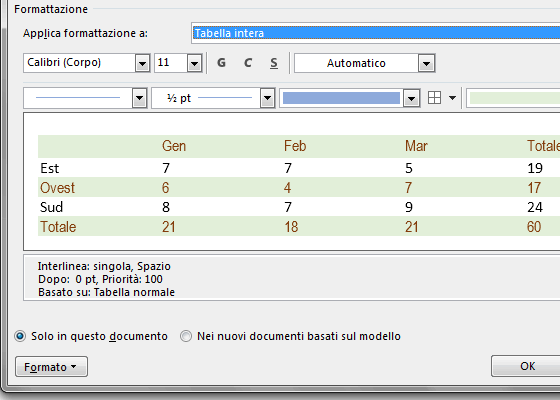Open the Calibri (Corpo) font dropdown
560x400 pixels.
pos(142,64)
